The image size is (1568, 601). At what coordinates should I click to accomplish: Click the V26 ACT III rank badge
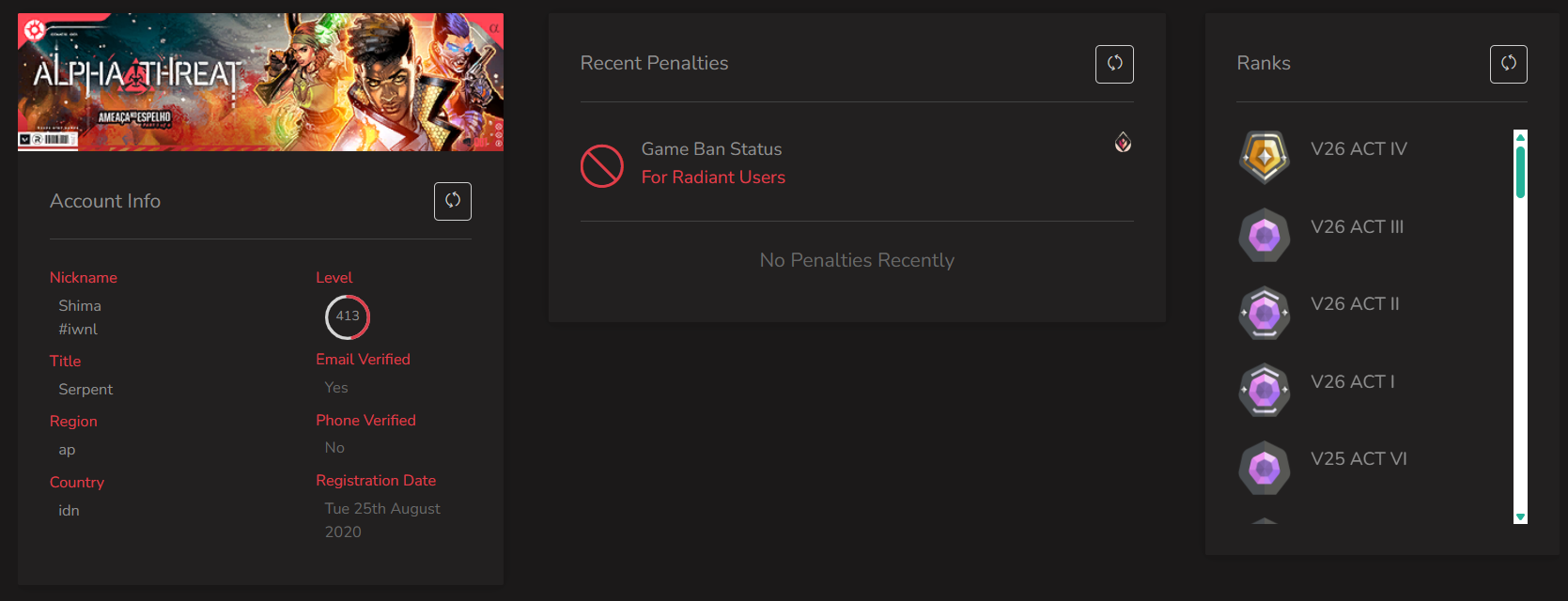pyautogui.click(x=1265, y=235)
